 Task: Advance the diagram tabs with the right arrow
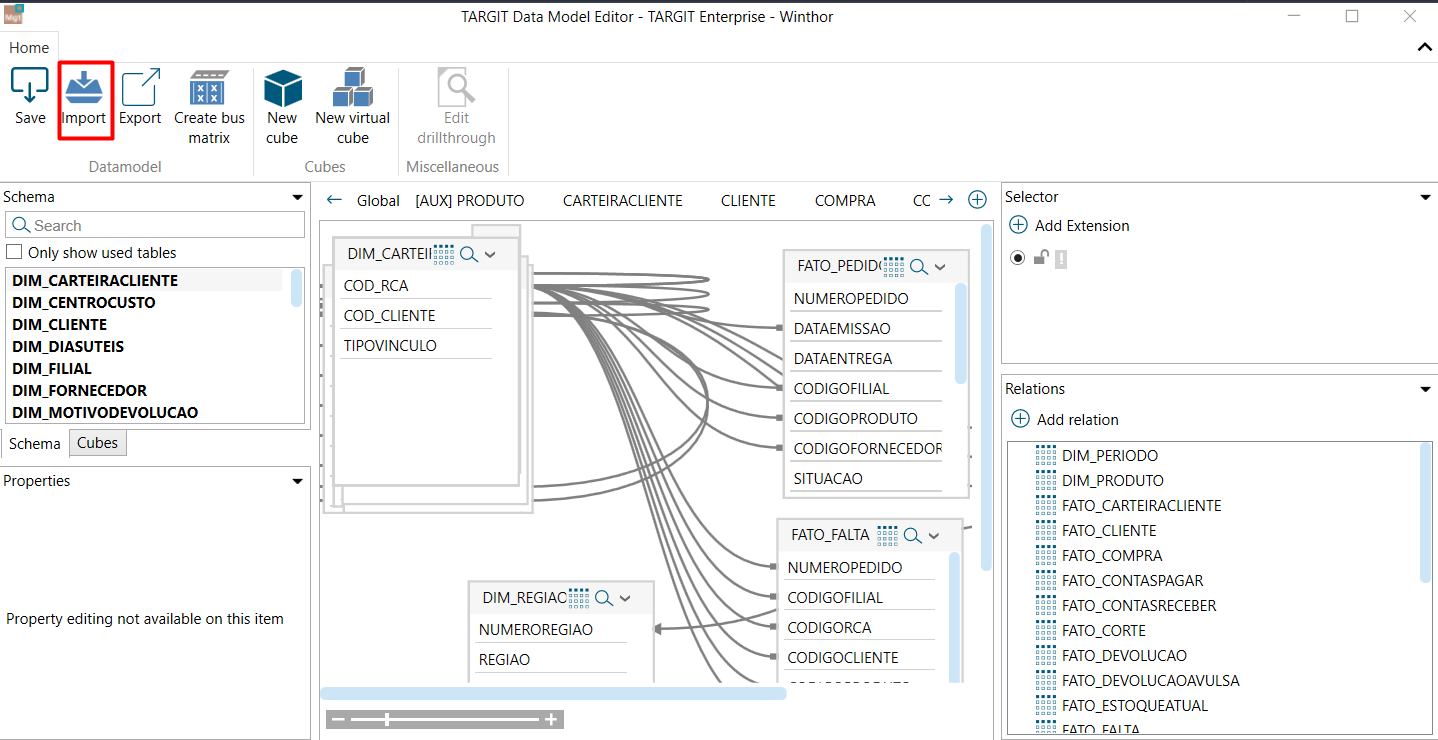(x=946, y=200)
